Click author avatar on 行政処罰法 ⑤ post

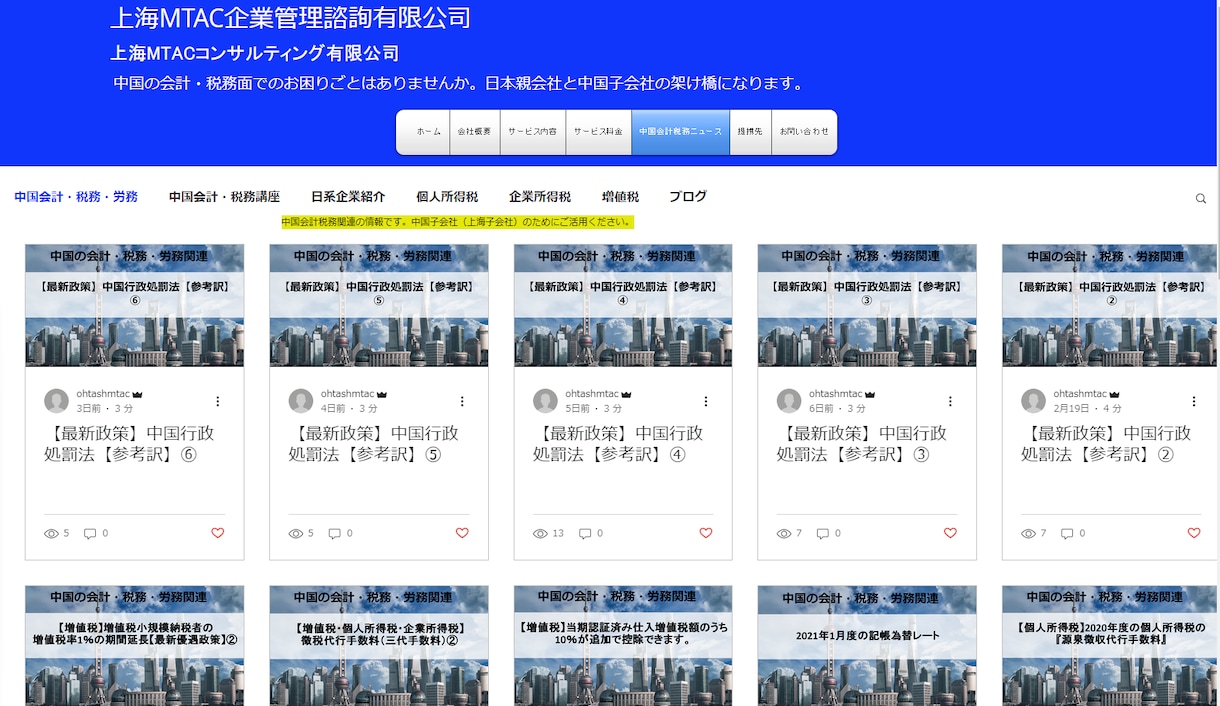click(301, 401)
